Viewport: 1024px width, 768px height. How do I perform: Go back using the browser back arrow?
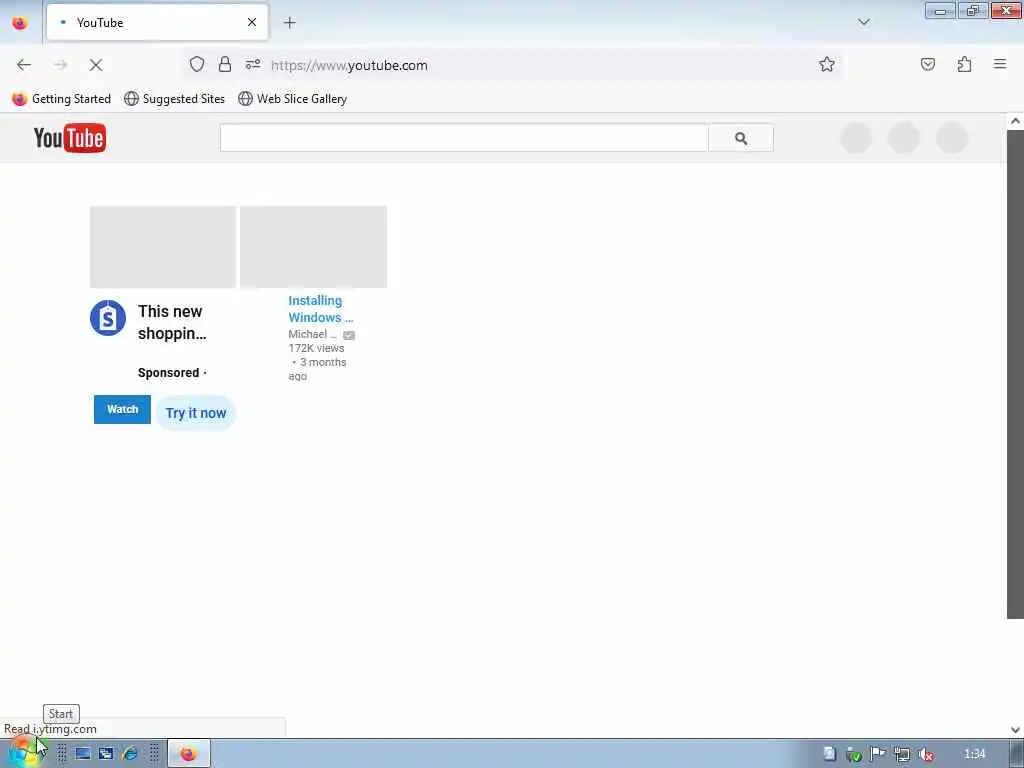pos(24,65)
